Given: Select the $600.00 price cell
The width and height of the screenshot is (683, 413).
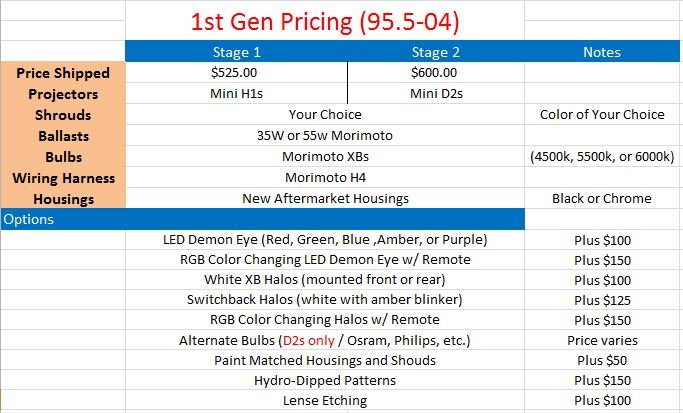Looking at the screenshot, I should (434, 72).
